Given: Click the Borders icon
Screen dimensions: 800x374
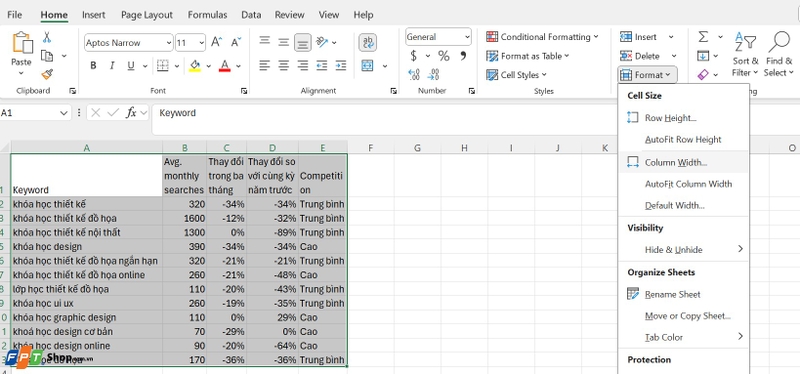Looking at the screenshot, I should (162, 65).
